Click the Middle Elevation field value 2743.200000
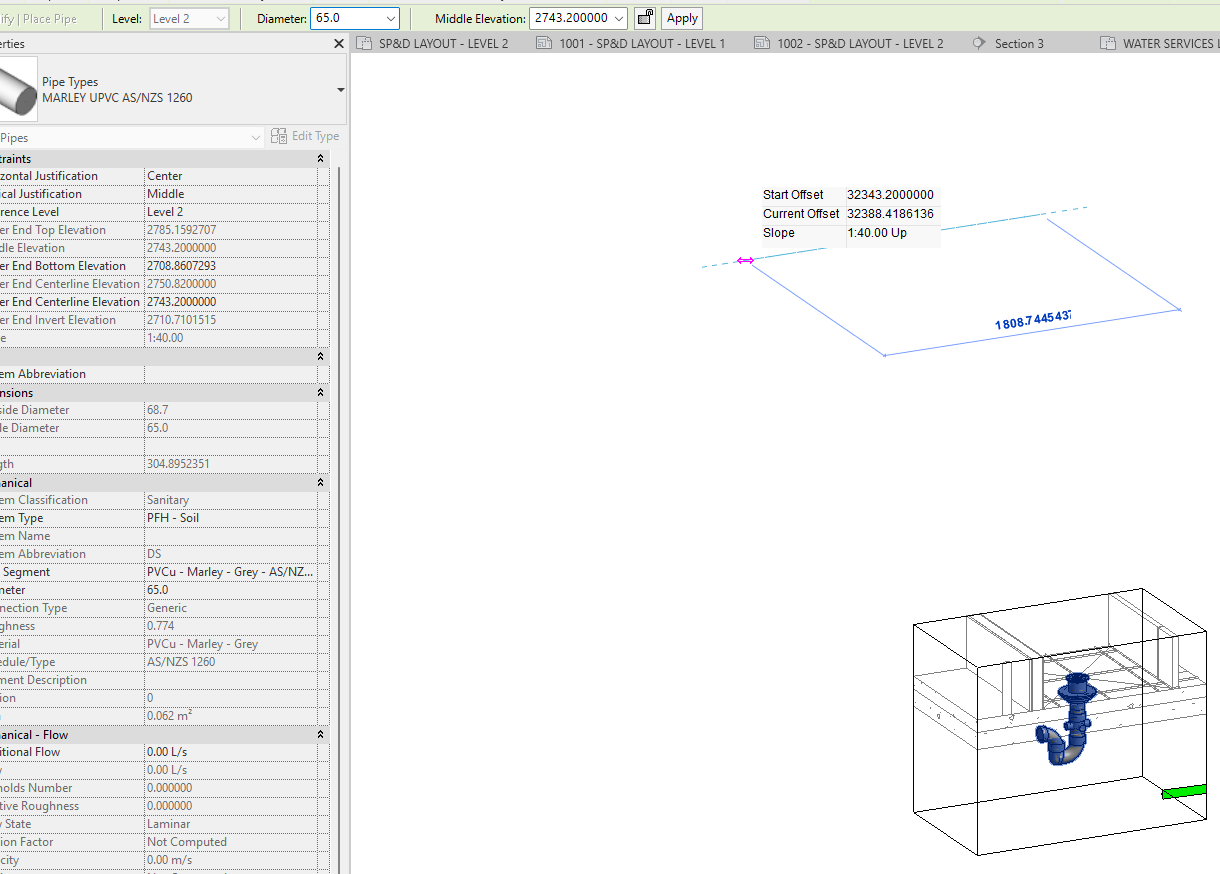1220x874 pixels. pos(570,18)
